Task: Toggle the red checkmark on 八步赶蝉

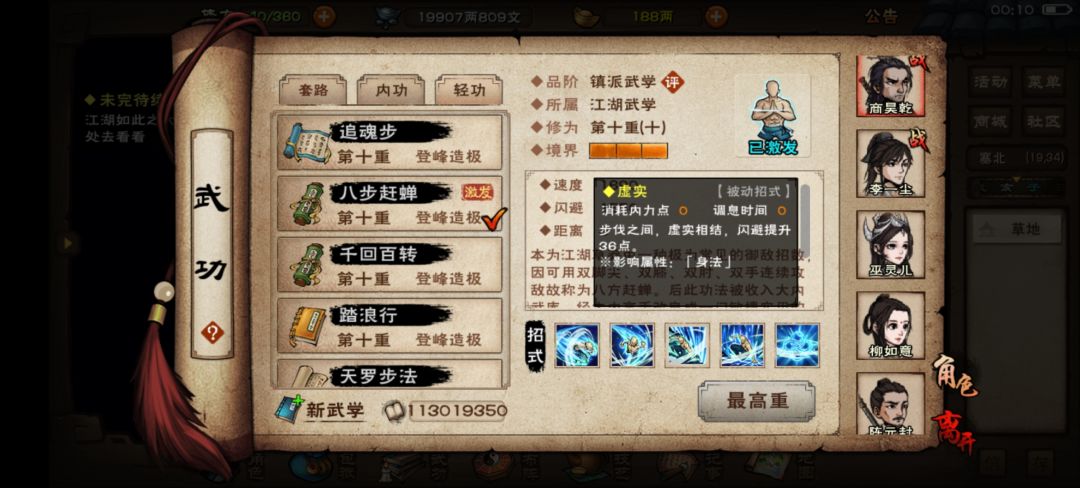Action: point(495,219)
